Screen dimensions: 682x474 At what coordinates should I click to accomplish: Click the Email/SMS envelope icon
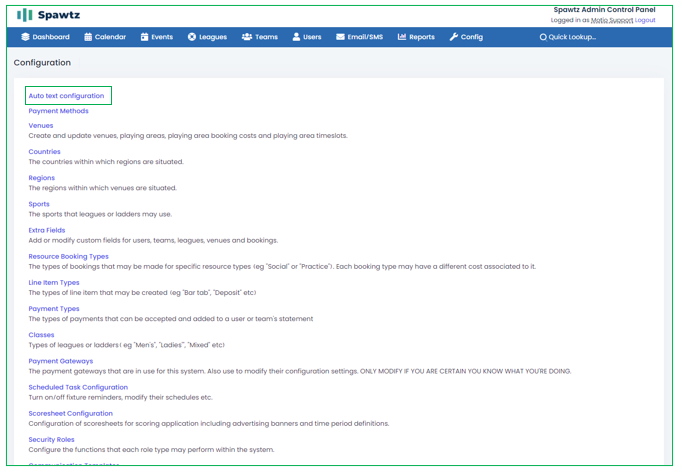coord(340,37)
